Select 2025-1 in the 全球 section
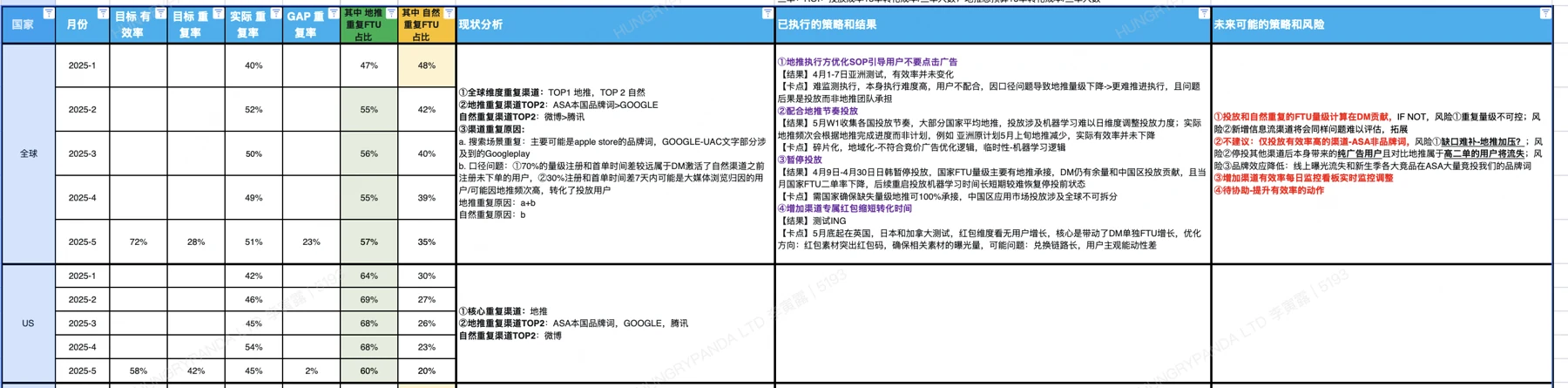Image resolution: width=1568 pixels, height=388 pixels. tap(83, 65)
